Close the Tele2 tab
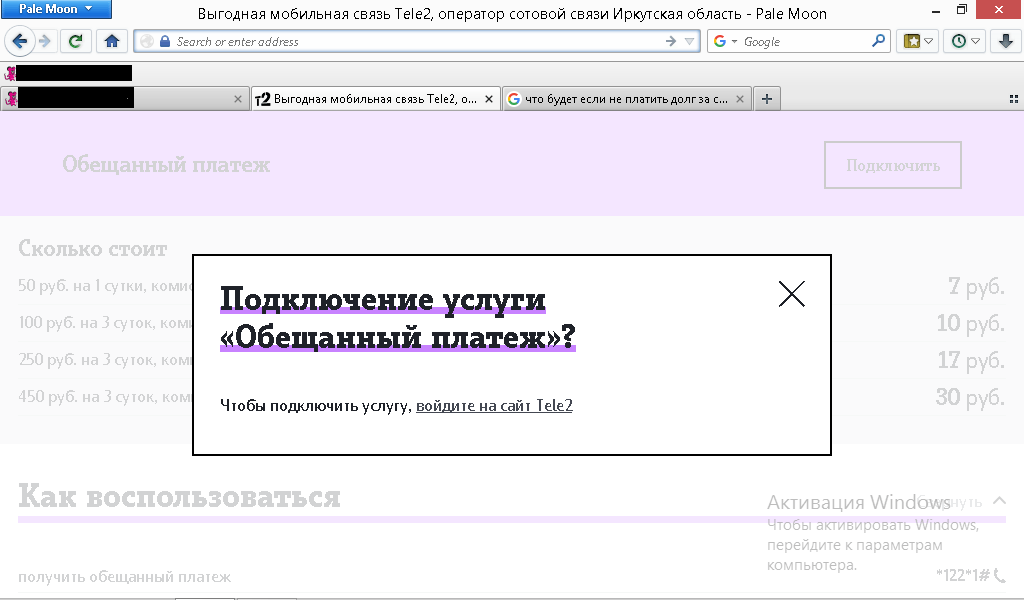Screen dimensions: 1024x600 pyautogui.click(x=488, y=99)
